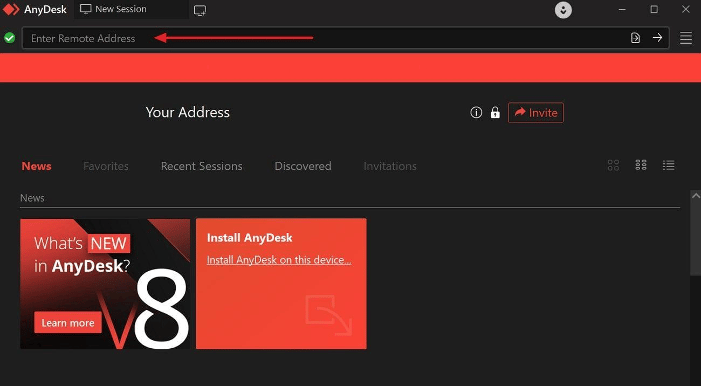Viewport: 702px width, 386px height.
Task: Click the vertical scrollbar thumb
Action: pos(695,237)
